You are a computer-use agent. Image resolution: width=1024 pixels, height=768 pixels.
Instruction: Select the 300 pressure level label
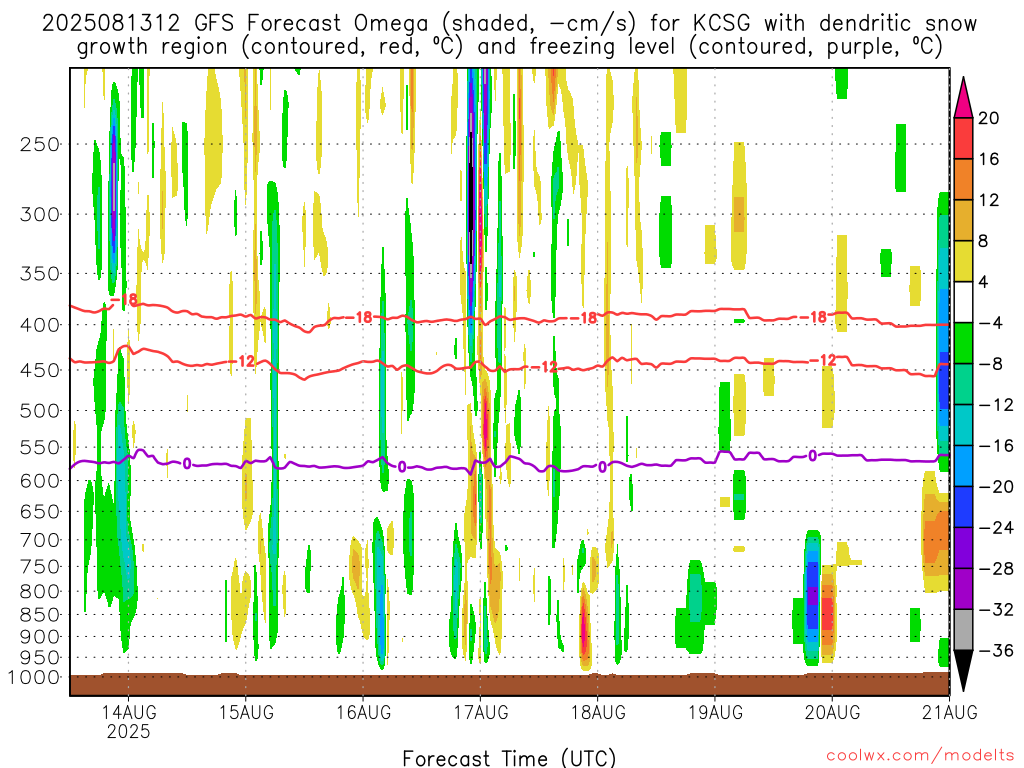(40, 214)
